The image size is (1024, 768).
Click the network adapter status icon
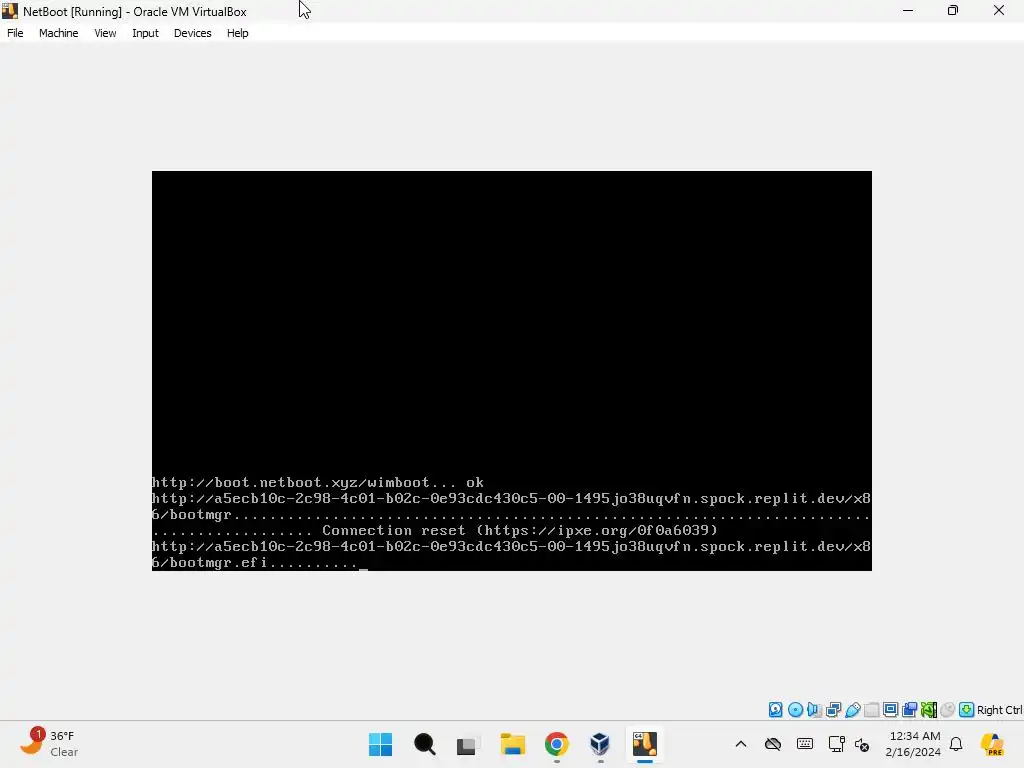(x=833, y=710)
